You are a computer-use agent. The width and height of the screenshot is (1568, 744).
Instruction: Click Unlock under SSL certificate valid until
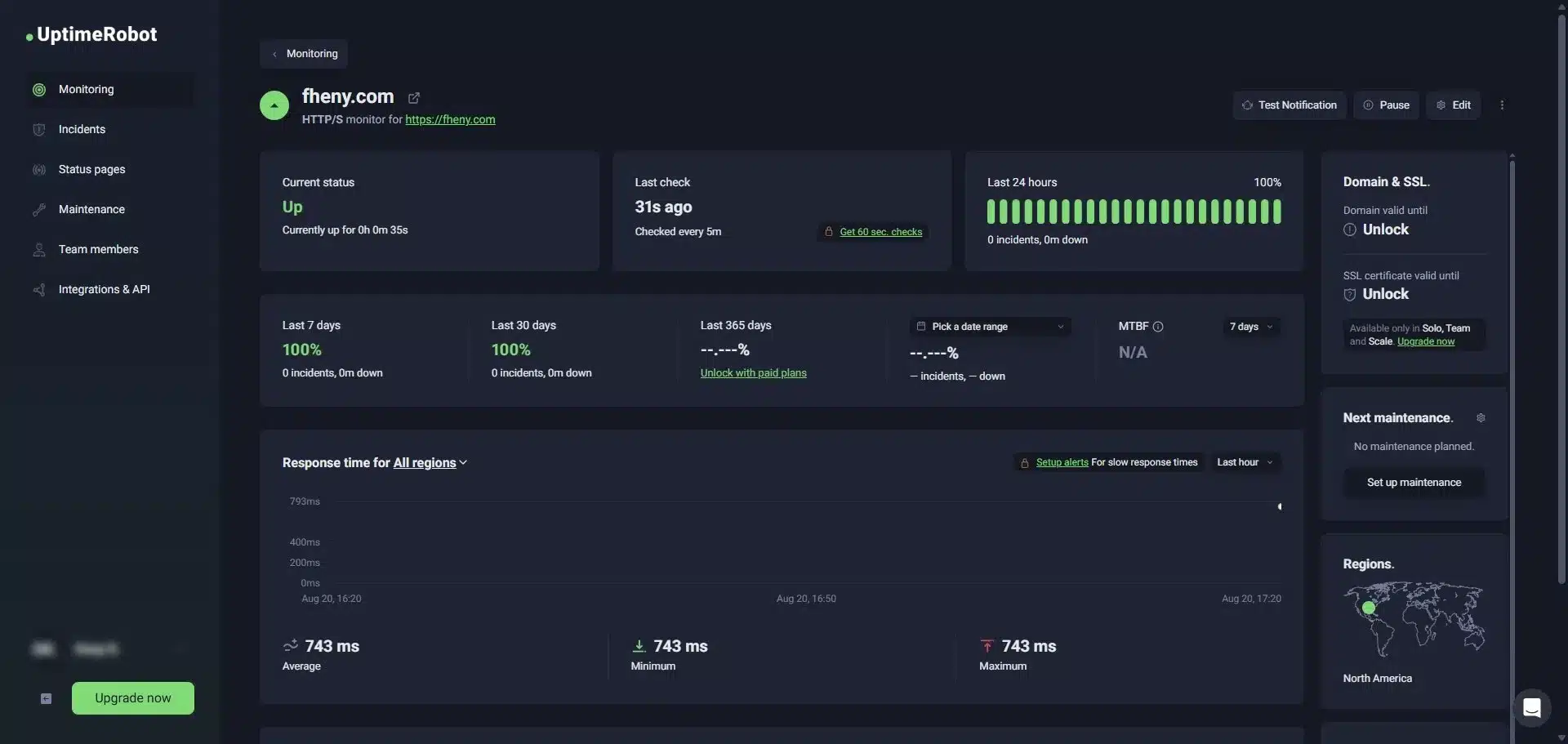click(1385, 294)
